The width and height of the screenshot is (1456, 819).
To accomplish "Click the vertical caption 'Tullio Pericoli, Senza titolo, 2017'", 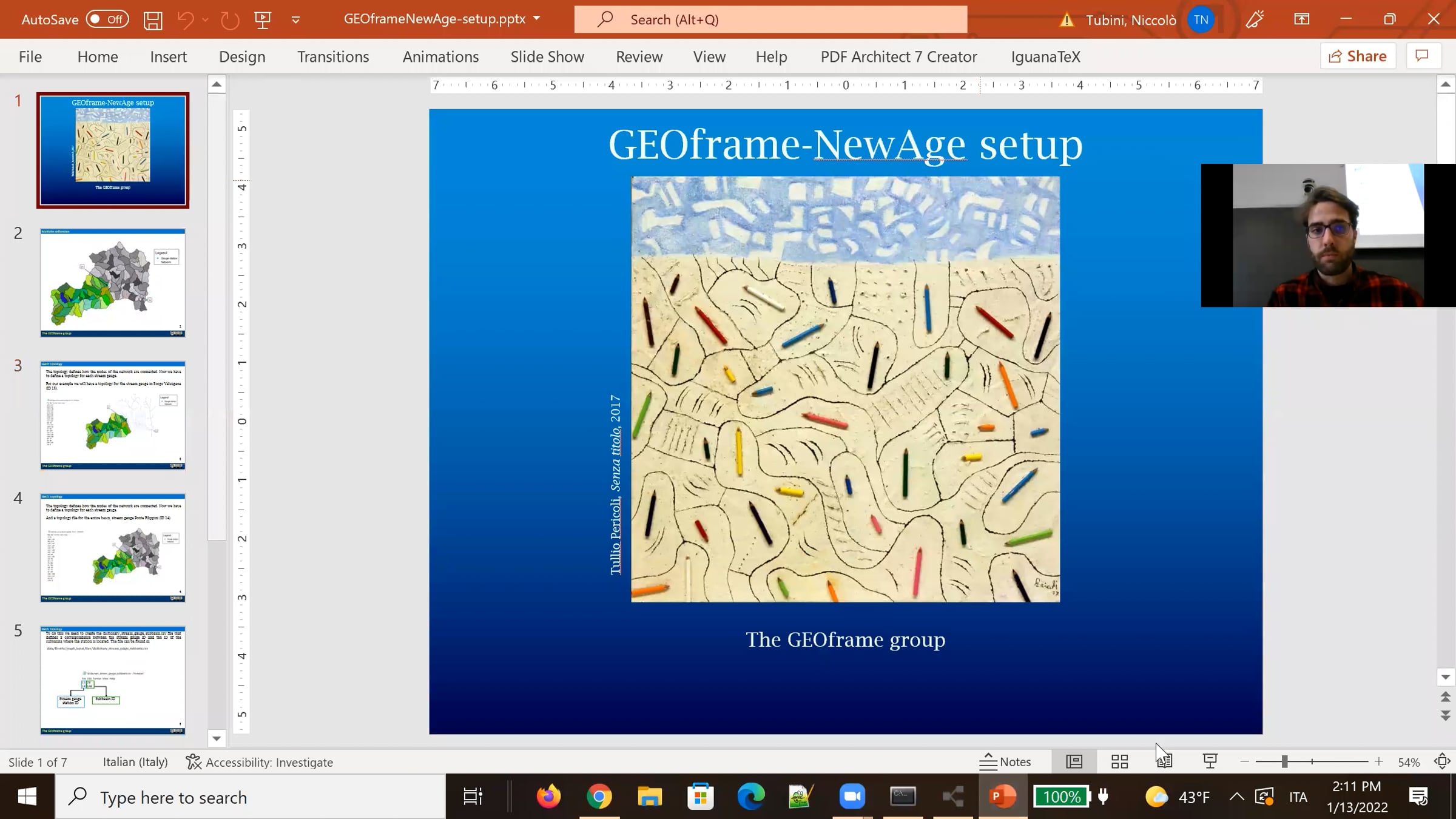I will click(615, 485).
